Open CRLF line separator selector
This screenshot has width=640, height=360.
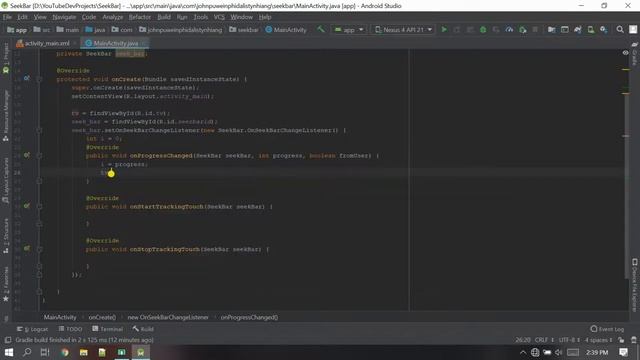click(544, 340)
